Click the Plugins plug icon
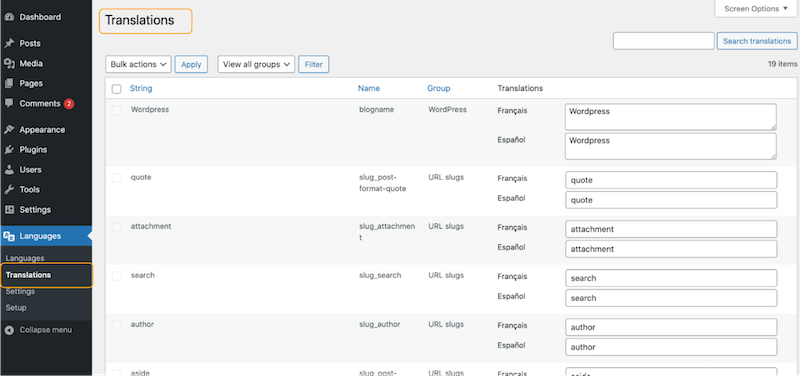Image resolution: width=800 pixels, height=376 pixels. [x=9, y=149]
